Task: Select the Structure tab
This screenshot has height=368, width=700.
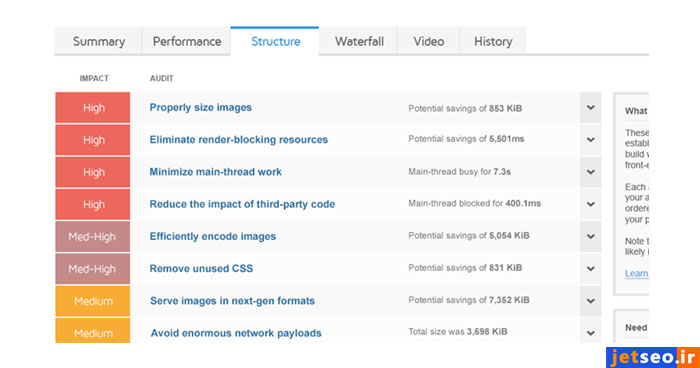Action: point(275,41)
